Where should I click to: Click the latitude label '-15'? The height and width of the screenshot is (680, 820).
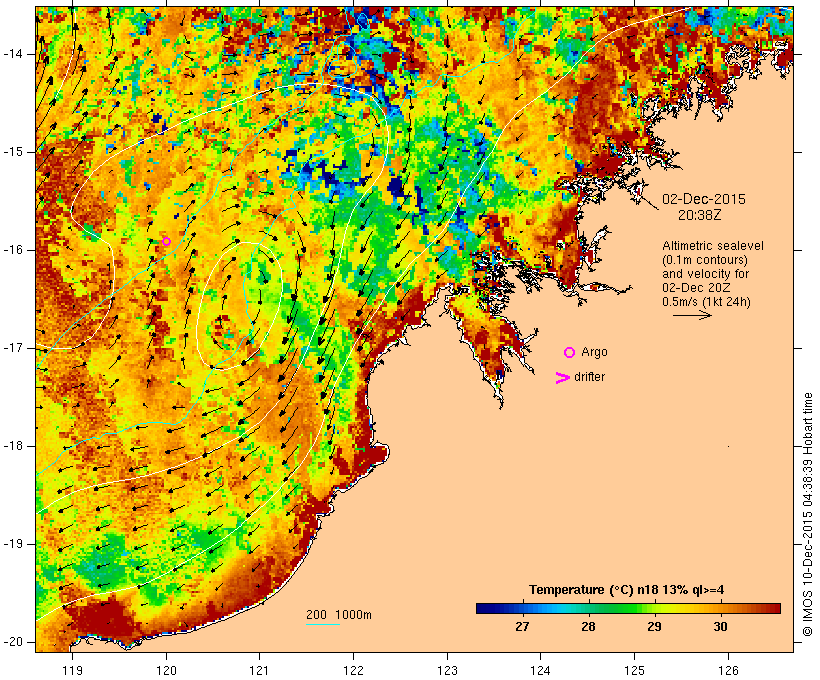click(x=13, y=152)
